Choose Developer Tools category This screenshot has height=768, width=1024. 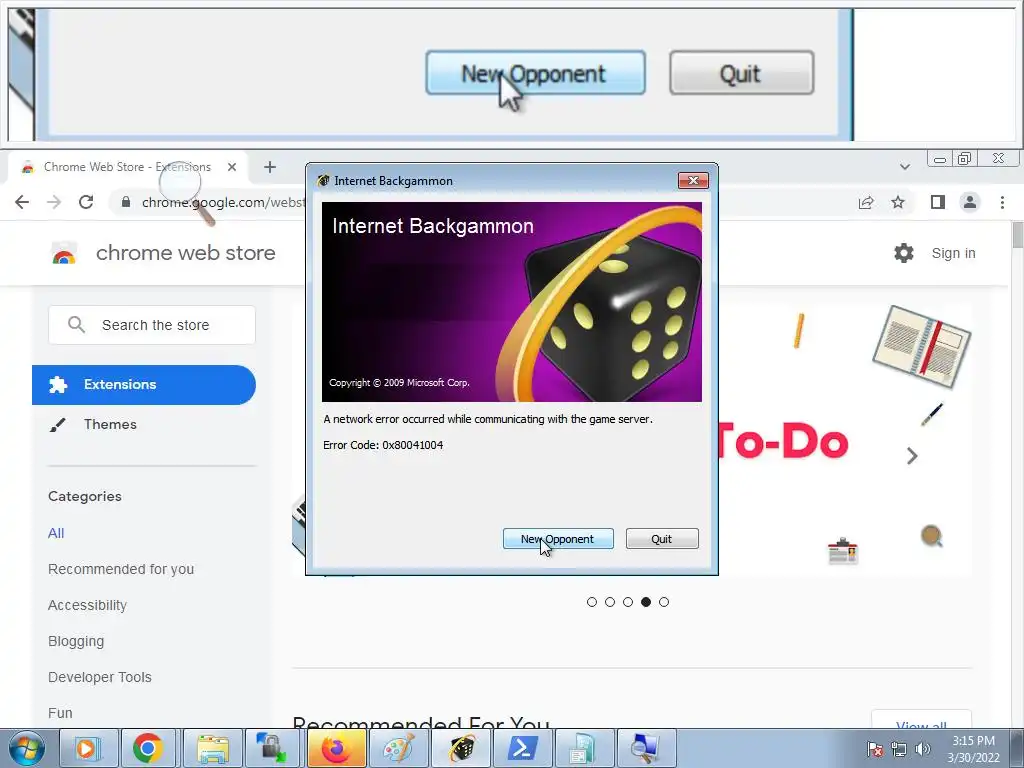(x=100, y=677)
